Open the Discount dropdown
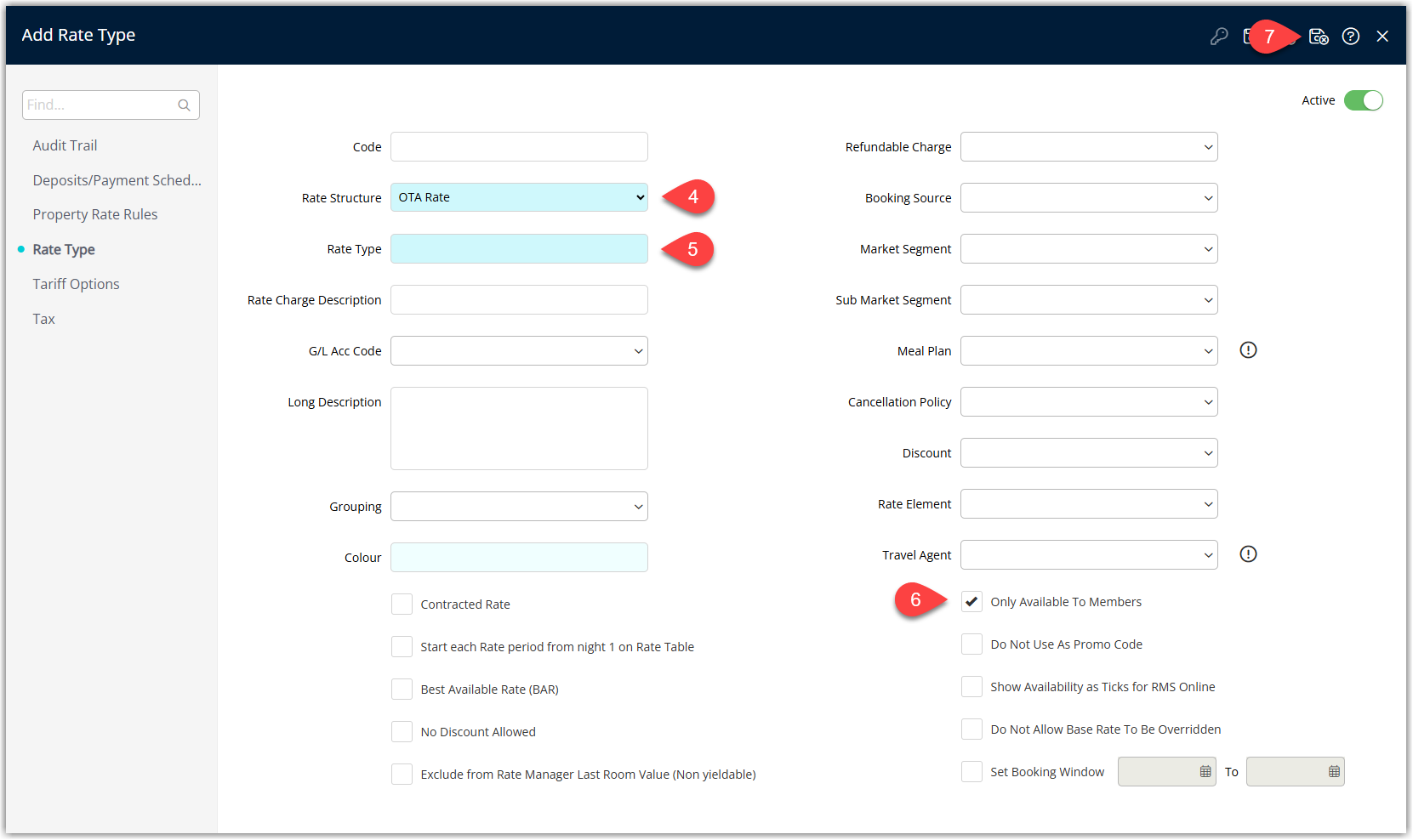Screen dimensions: 1413x840 tap(1089, 453)
